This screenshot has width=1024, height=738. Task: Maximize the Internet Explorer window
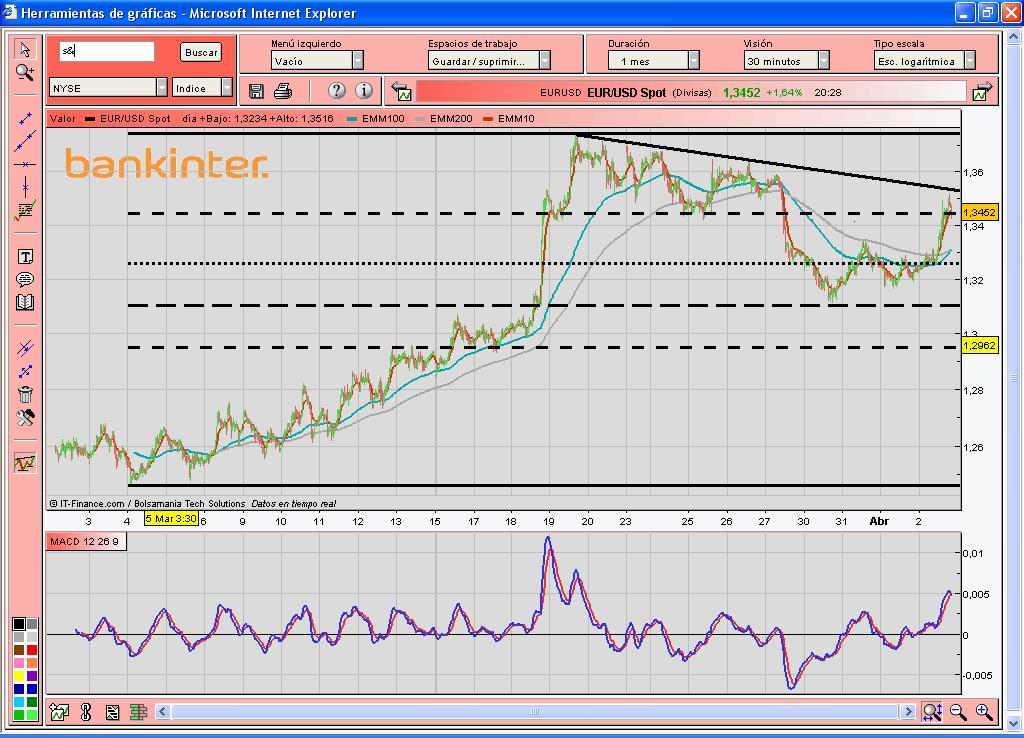tap(987, 12)
